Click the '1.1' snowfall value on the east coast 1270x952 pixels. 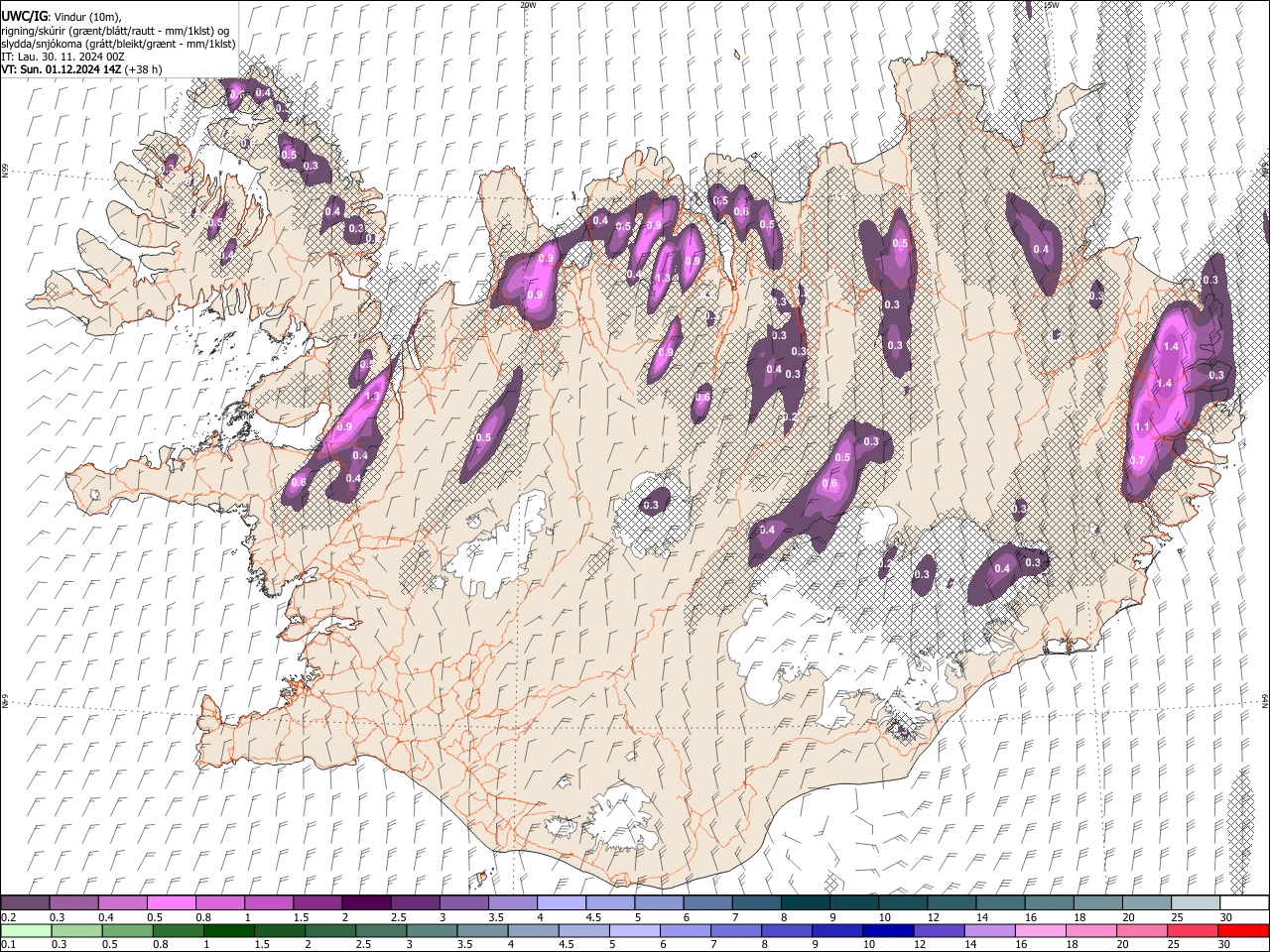pos(1141,427)
